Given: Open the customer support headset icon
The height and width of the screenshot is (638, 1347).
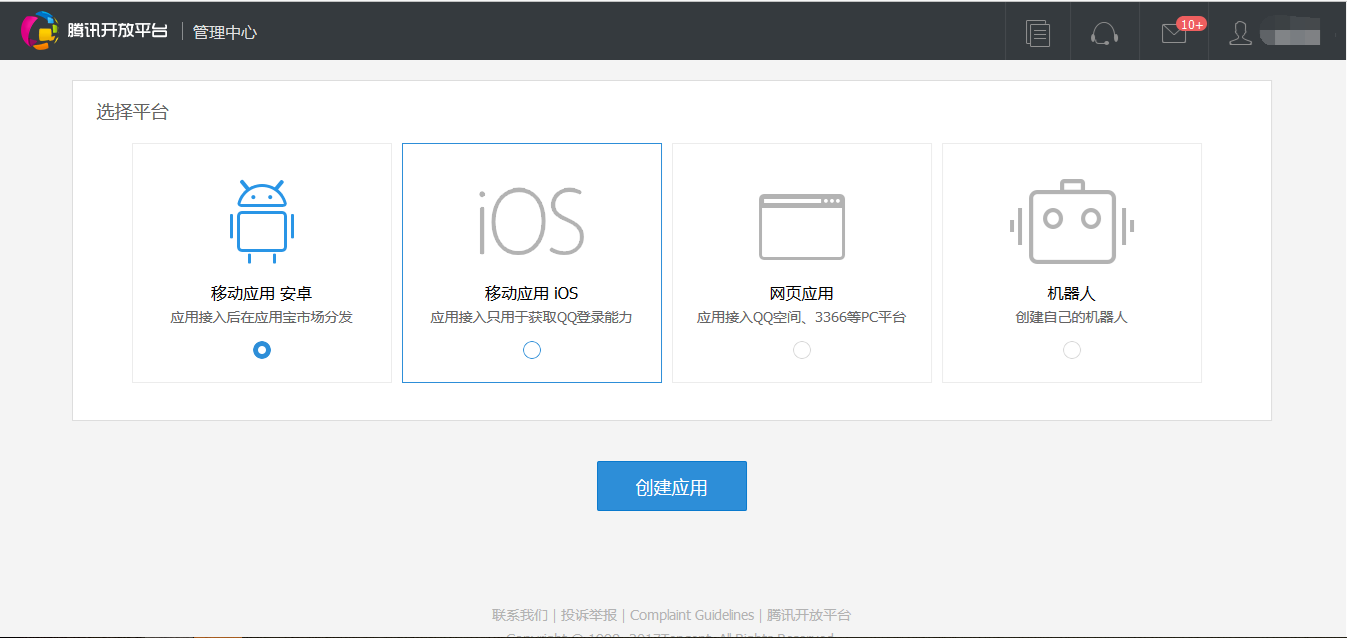Looking at the screenshot, I should pos(1104,33).
